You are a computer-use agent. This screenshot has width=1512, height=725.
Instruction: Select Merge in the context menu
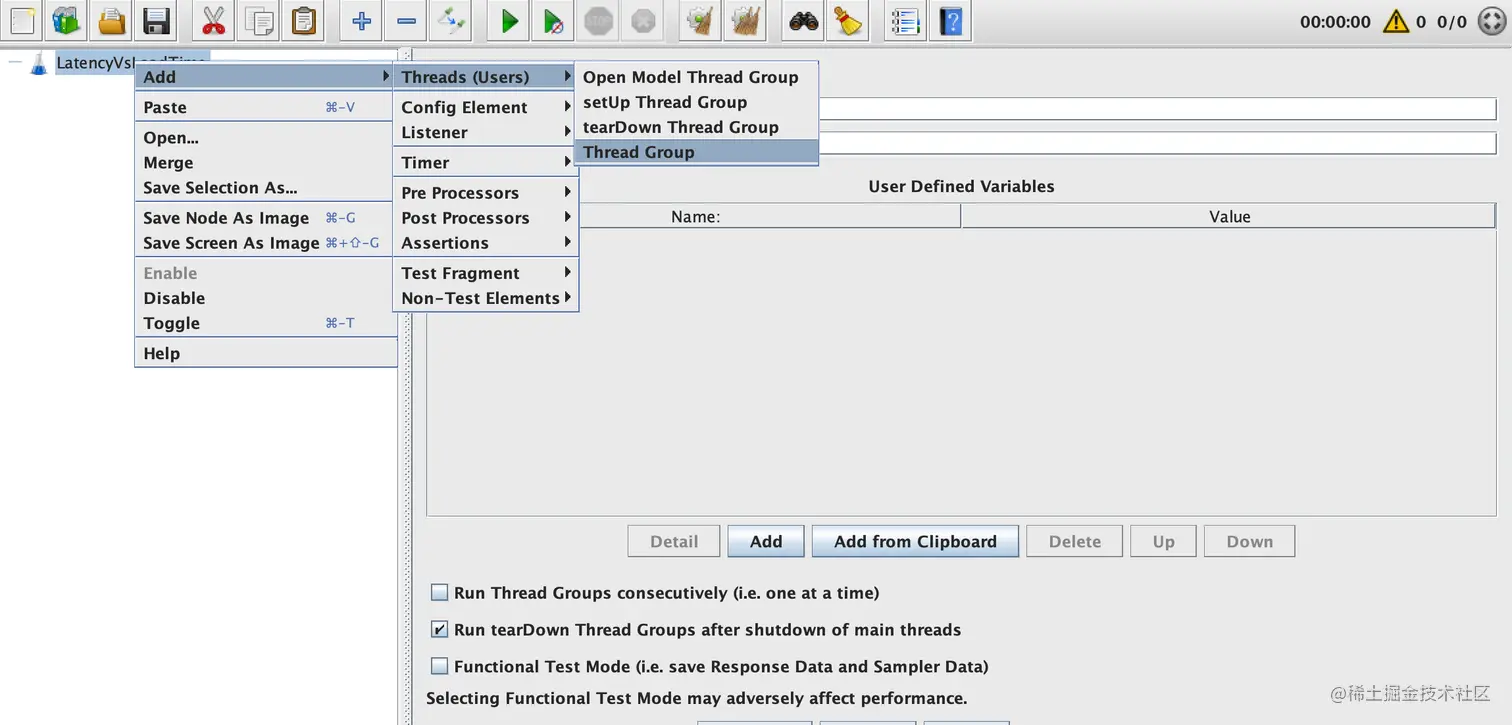264,163
